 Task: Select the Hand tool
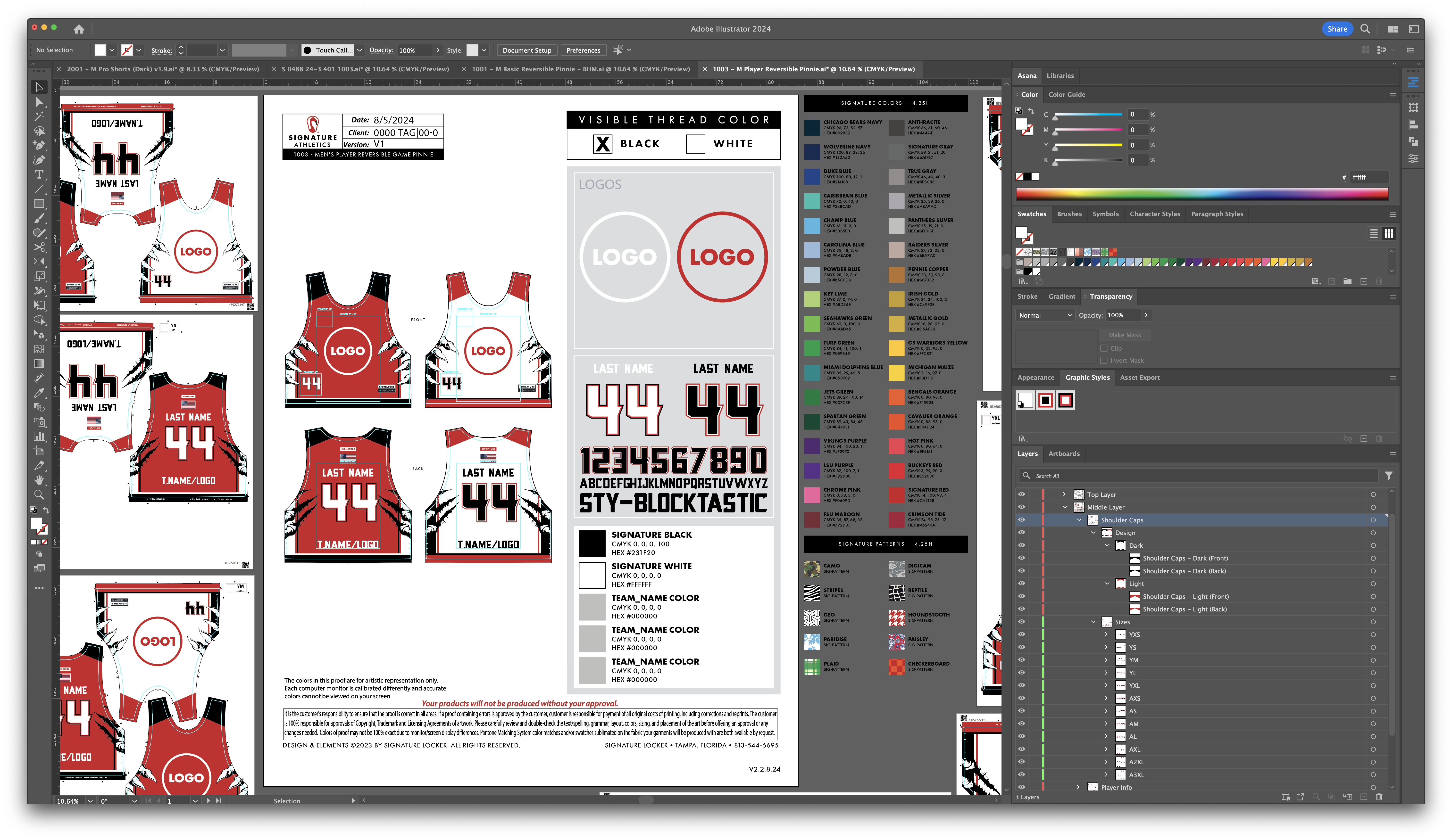[39, 480]
